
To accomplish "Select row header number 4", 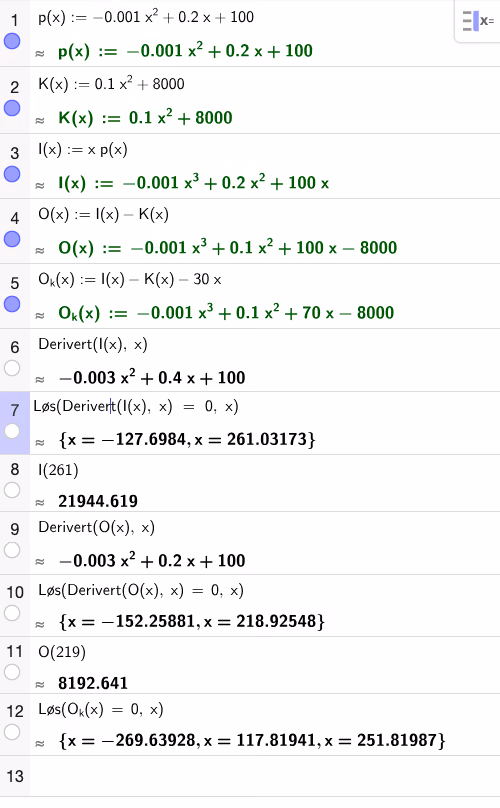I will (x=14, y=218).
